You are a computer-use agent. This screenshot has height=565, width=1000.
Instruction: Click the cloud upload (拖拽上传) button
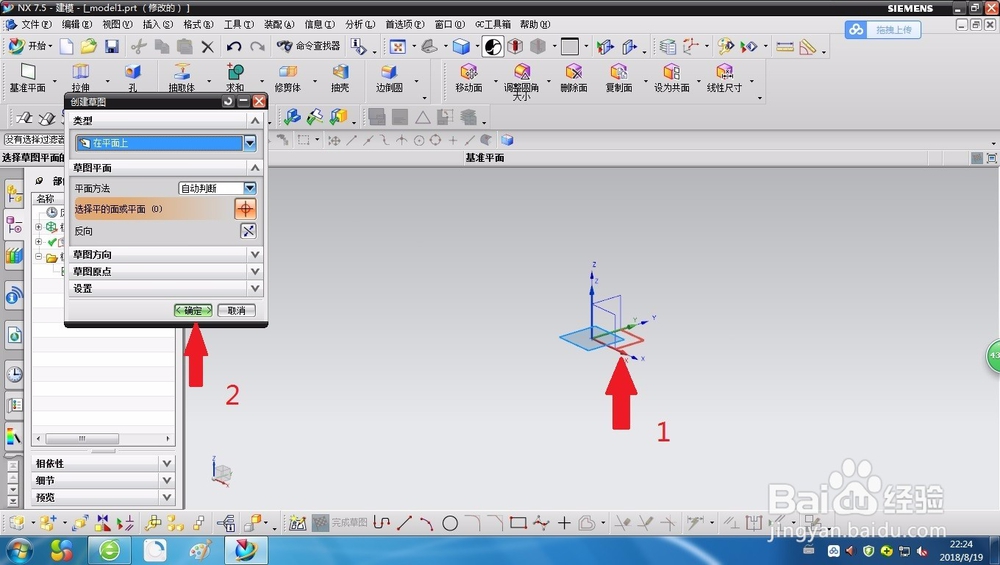[883, 29]
